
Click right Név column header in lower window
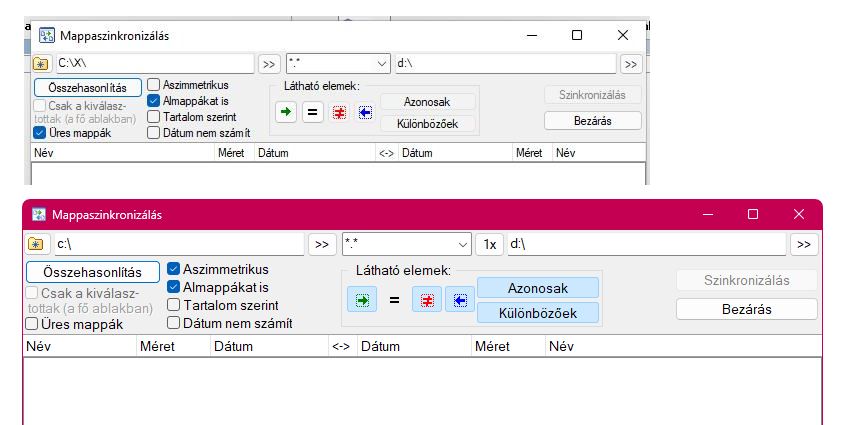coord(683,346)
